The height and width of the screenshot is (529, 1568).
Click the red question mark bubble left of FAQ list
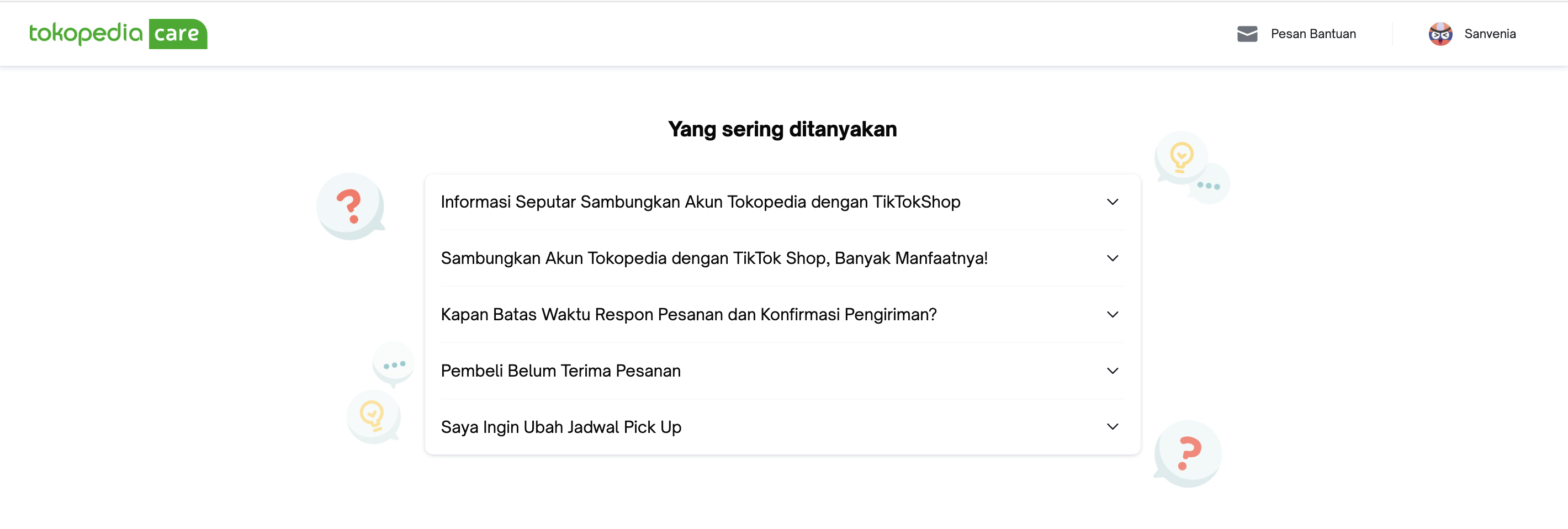tap(350, 206)
